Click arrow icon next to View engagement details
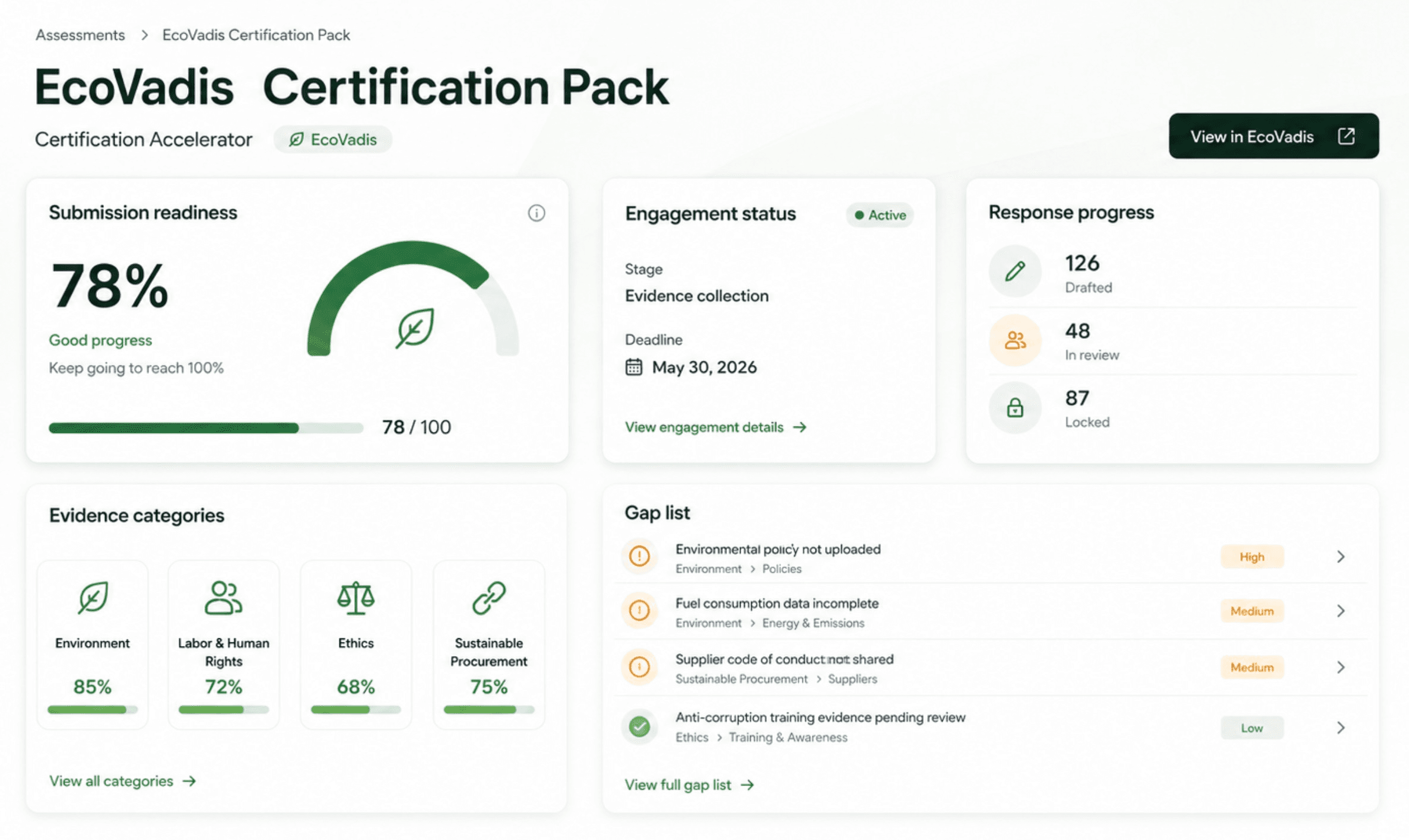1409x840 pixels. point(799,427)
